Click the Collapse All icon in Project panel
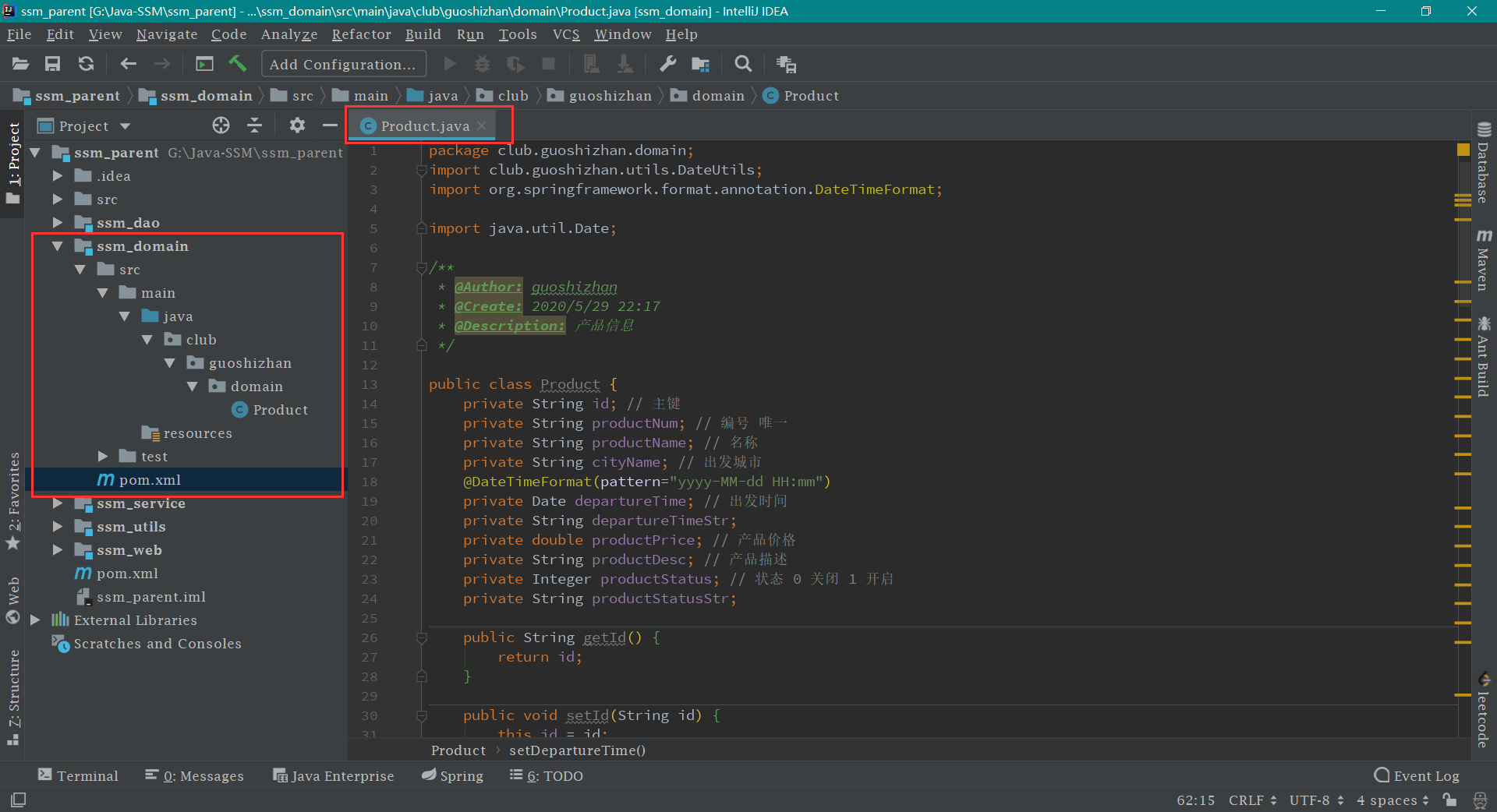The image size is (1497, 812). click(254, 125)
